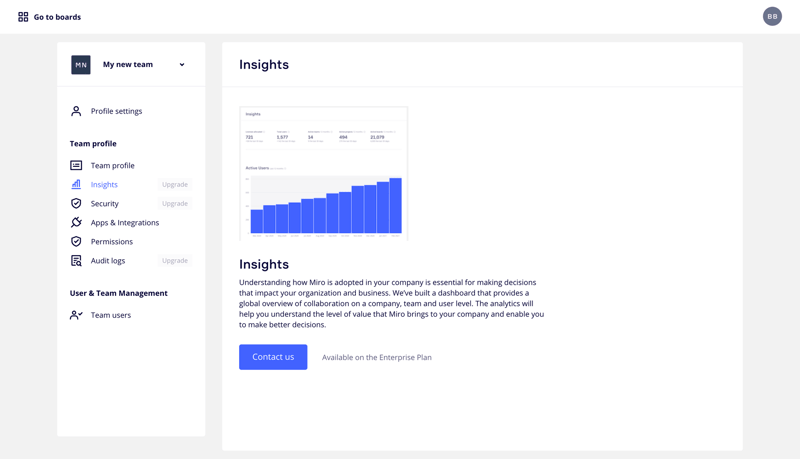
Task: Open Profile settings
Action: 116,111
